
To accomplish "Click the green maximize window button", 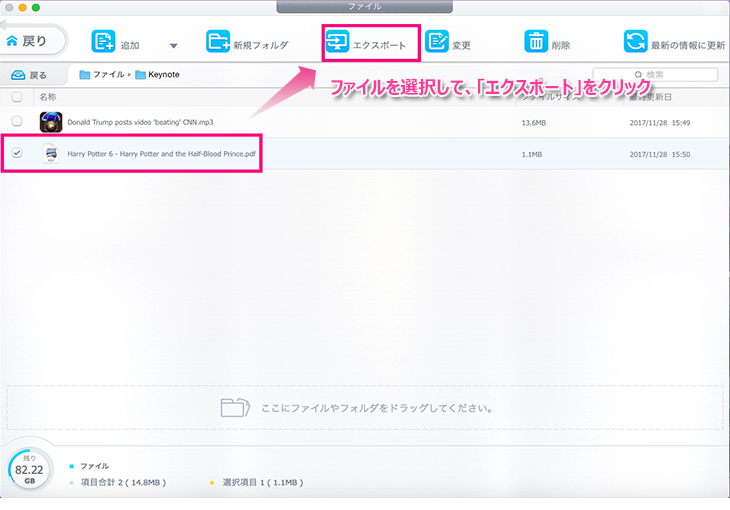I will pos(36,7).
